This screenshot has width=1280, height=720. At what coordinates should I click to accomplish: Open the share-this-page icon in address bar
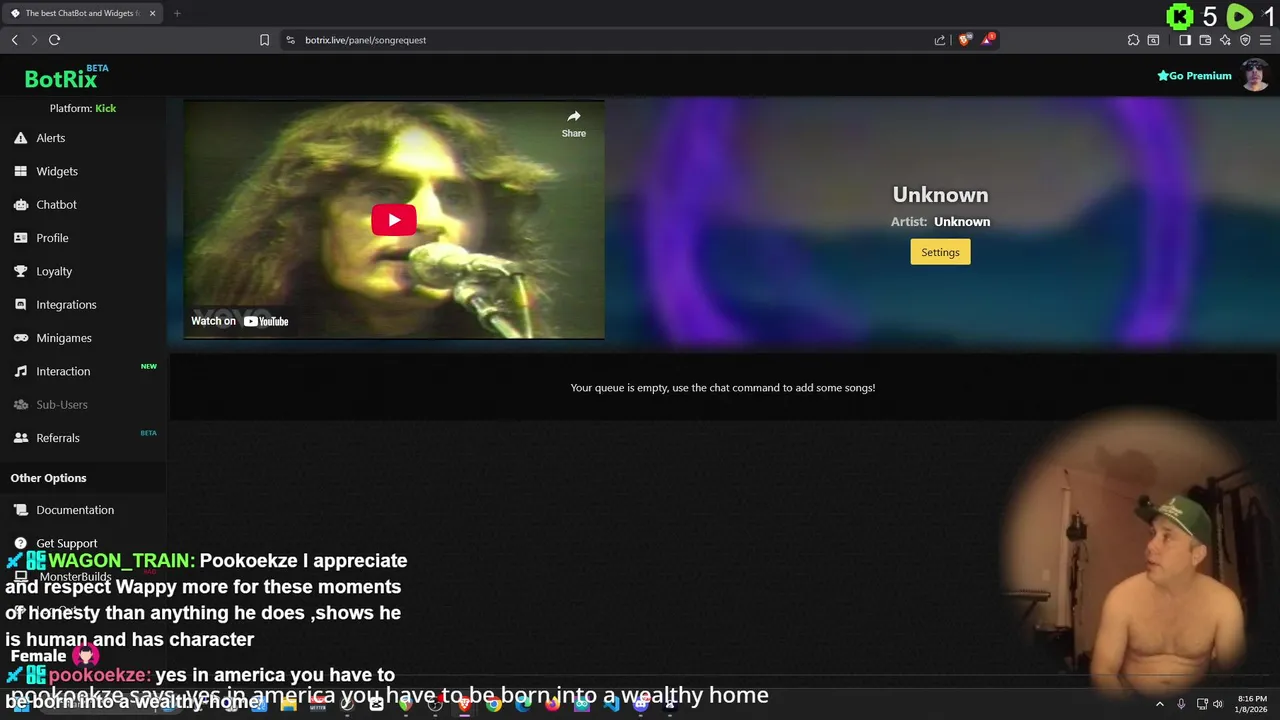click(x=940, y=40)
